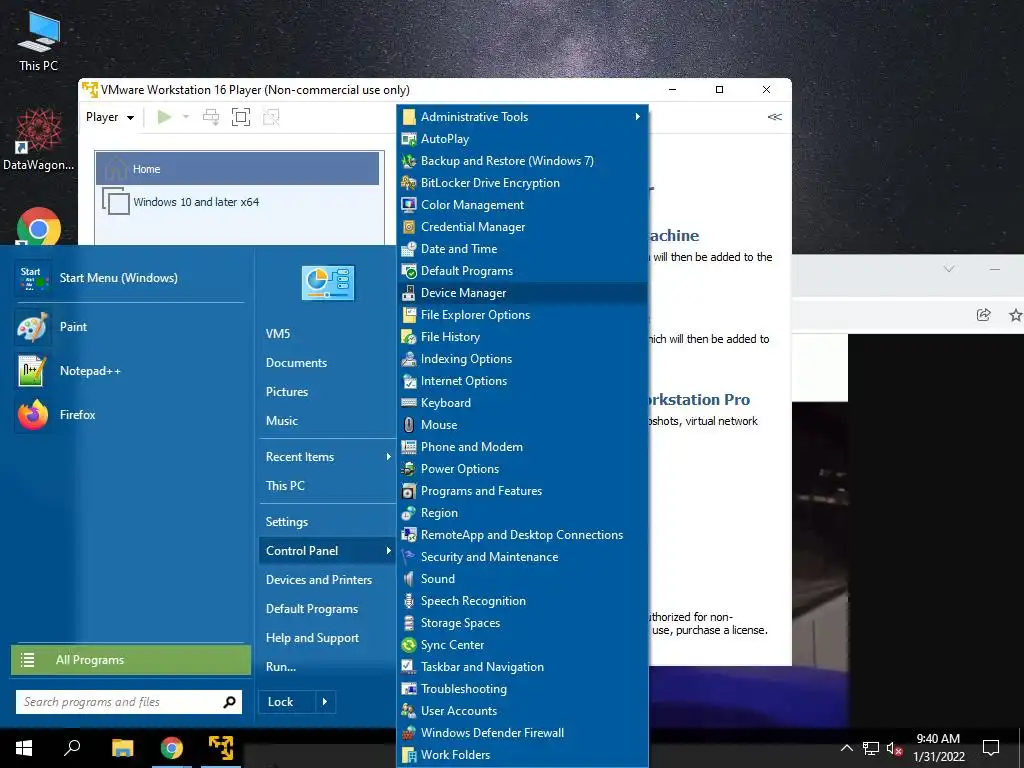
Task: Open Date and Time clock icon
Action: pos(409,249)
